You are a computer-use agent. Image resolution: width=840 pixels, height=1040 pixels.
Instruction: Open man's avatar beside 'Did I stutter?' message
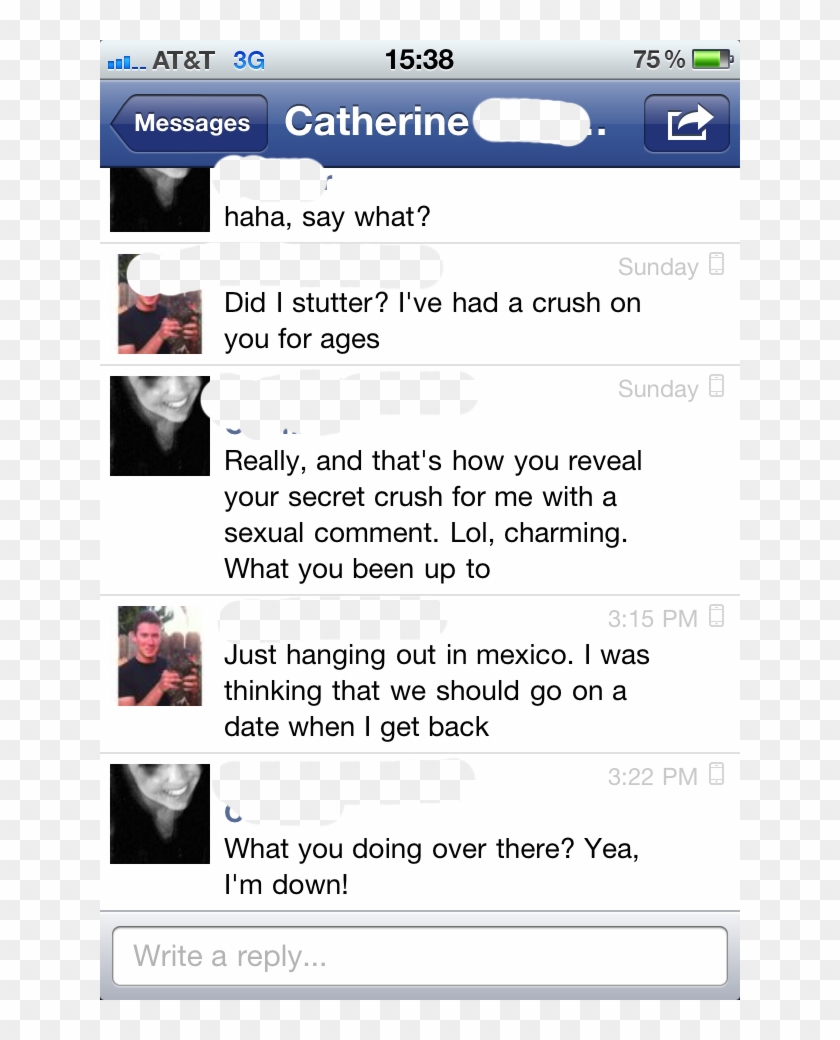click(160, 304)
